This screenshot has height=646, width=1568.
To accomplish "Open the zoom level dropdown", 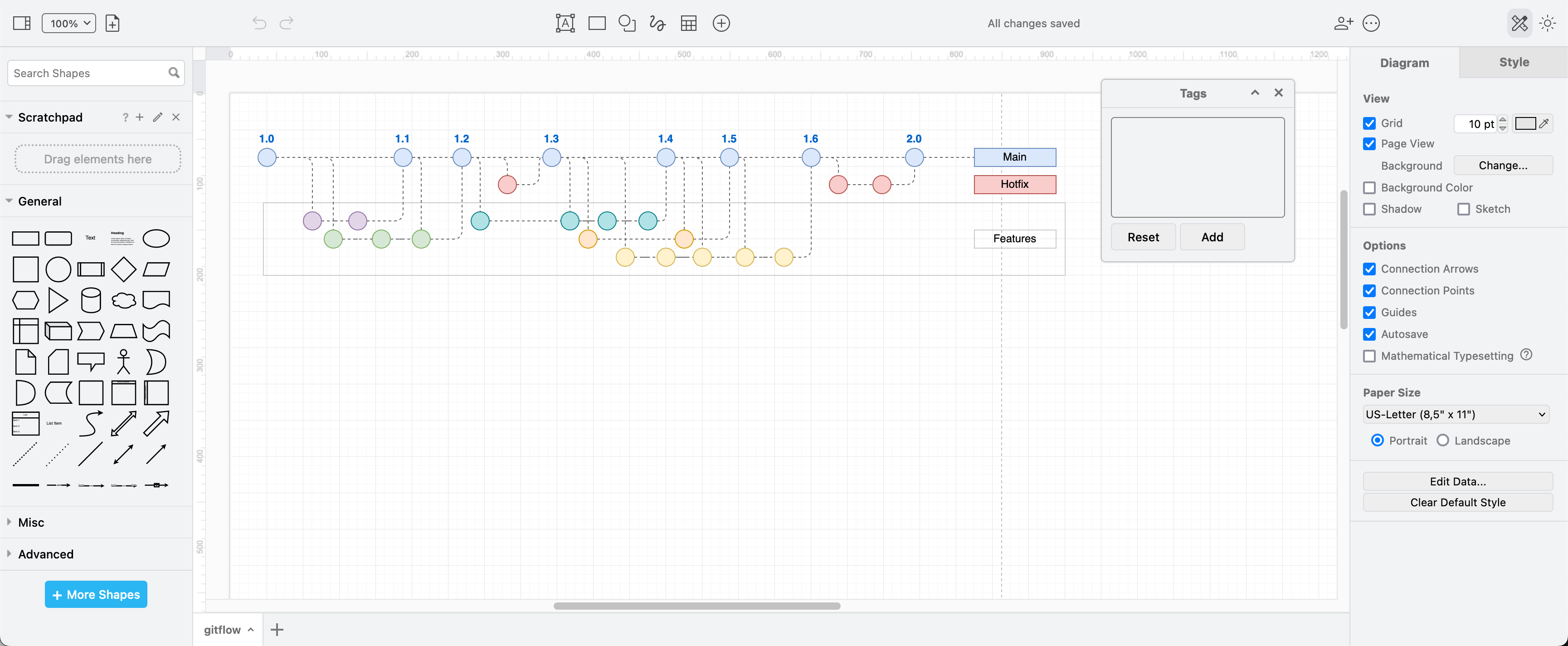I will click(68, 23).
